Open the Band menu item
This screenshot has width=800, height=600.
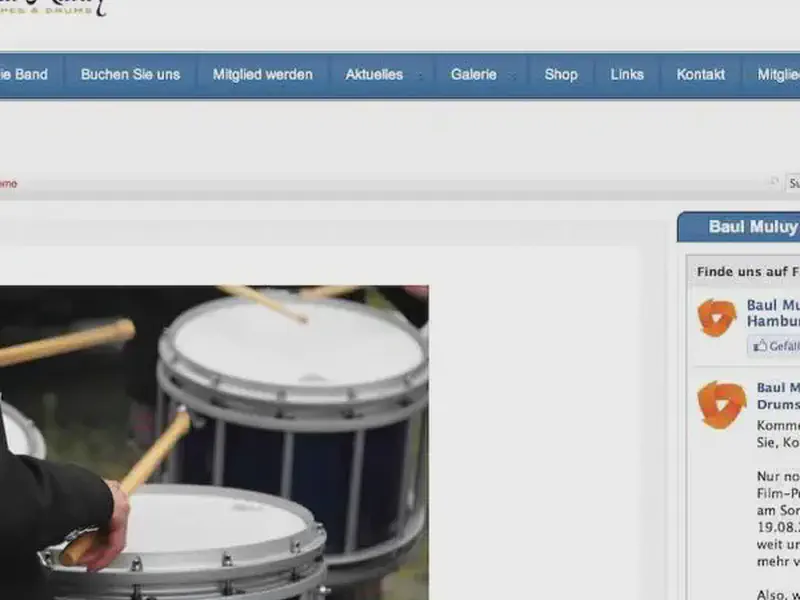(23, 74)
